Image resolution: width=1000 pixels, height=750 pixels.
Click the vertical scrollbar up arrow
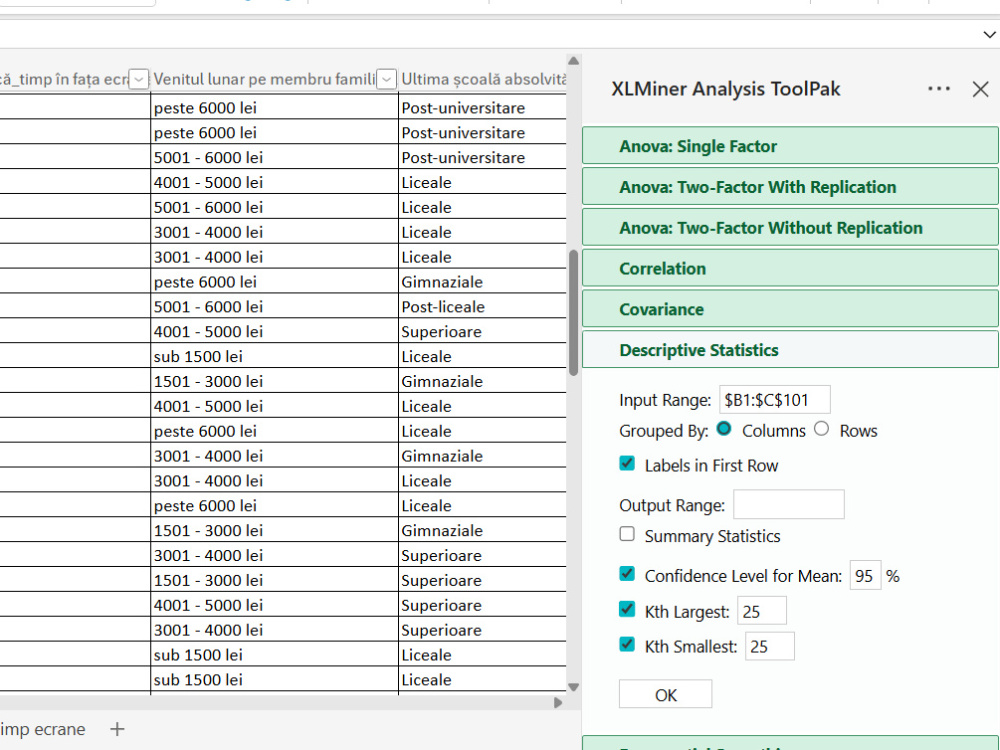click(x=573, y=61)
